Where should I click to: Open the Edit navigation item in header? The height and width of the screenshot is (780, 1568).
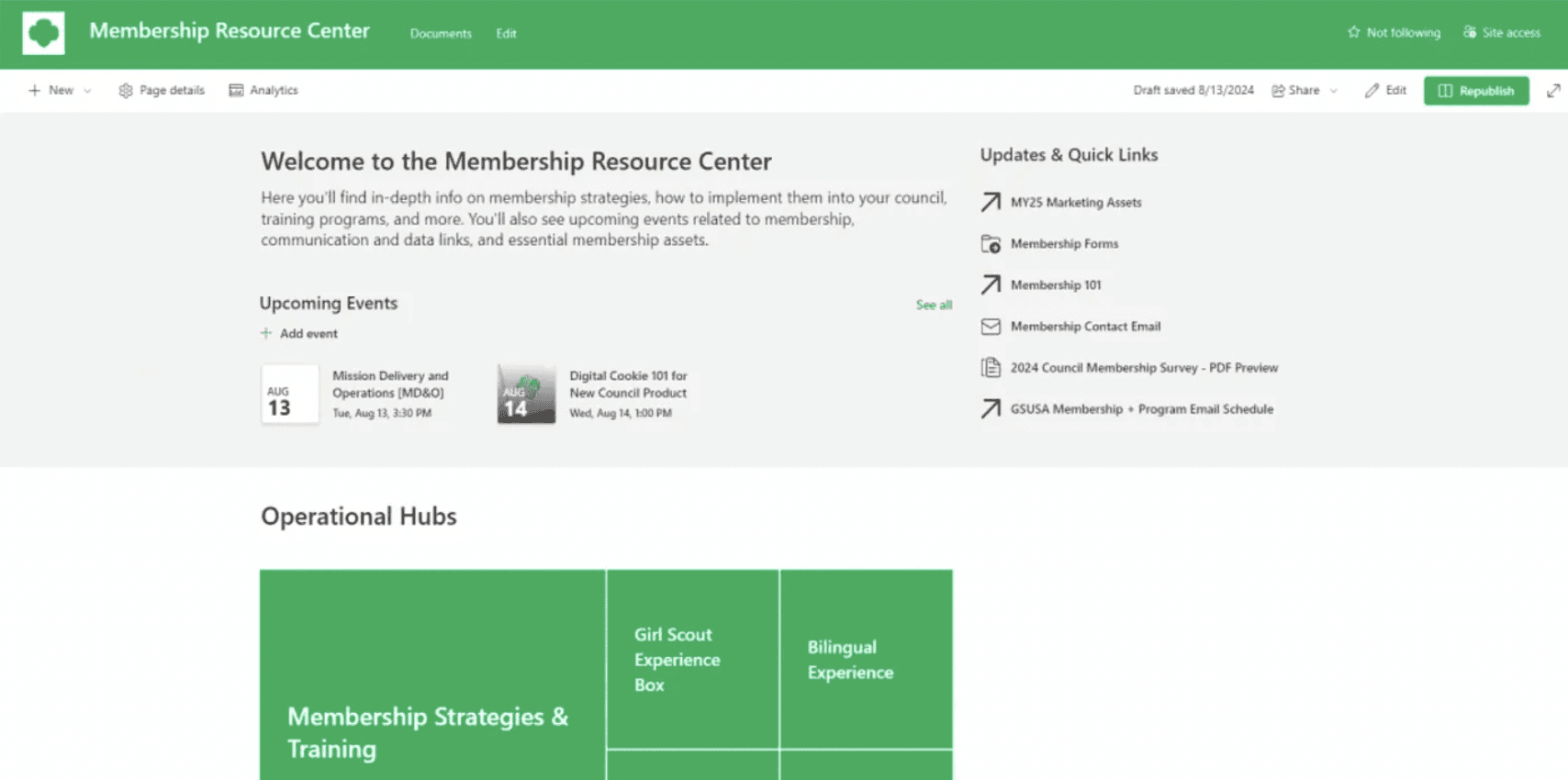tap(506, 33)
